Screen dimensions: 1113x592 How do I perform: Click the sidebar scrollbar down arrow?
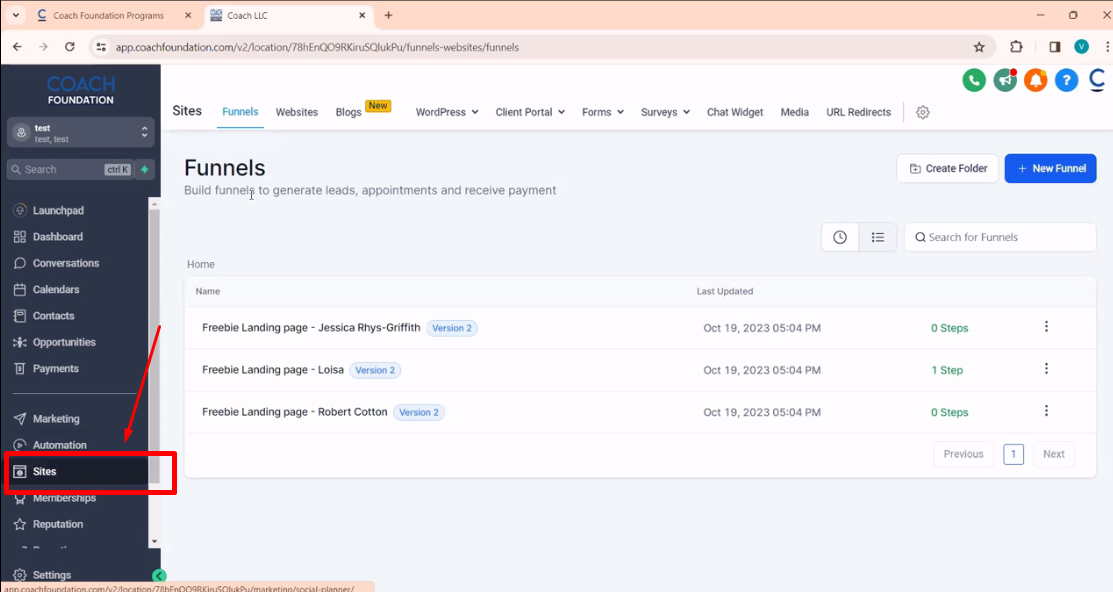pos(154,542)
